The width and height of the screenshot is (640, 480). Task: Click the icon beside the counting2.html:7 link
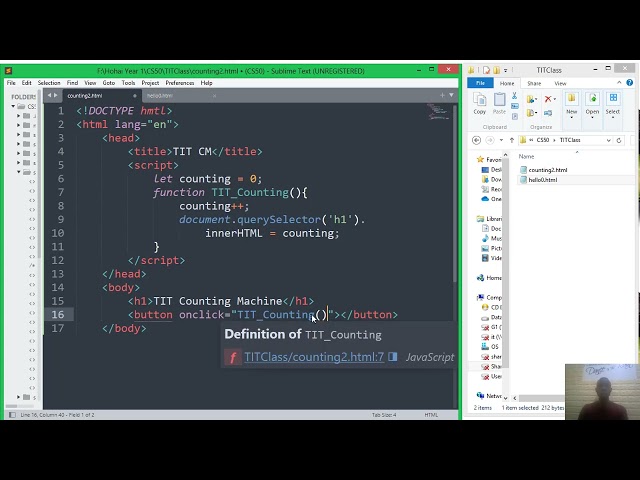393,357
